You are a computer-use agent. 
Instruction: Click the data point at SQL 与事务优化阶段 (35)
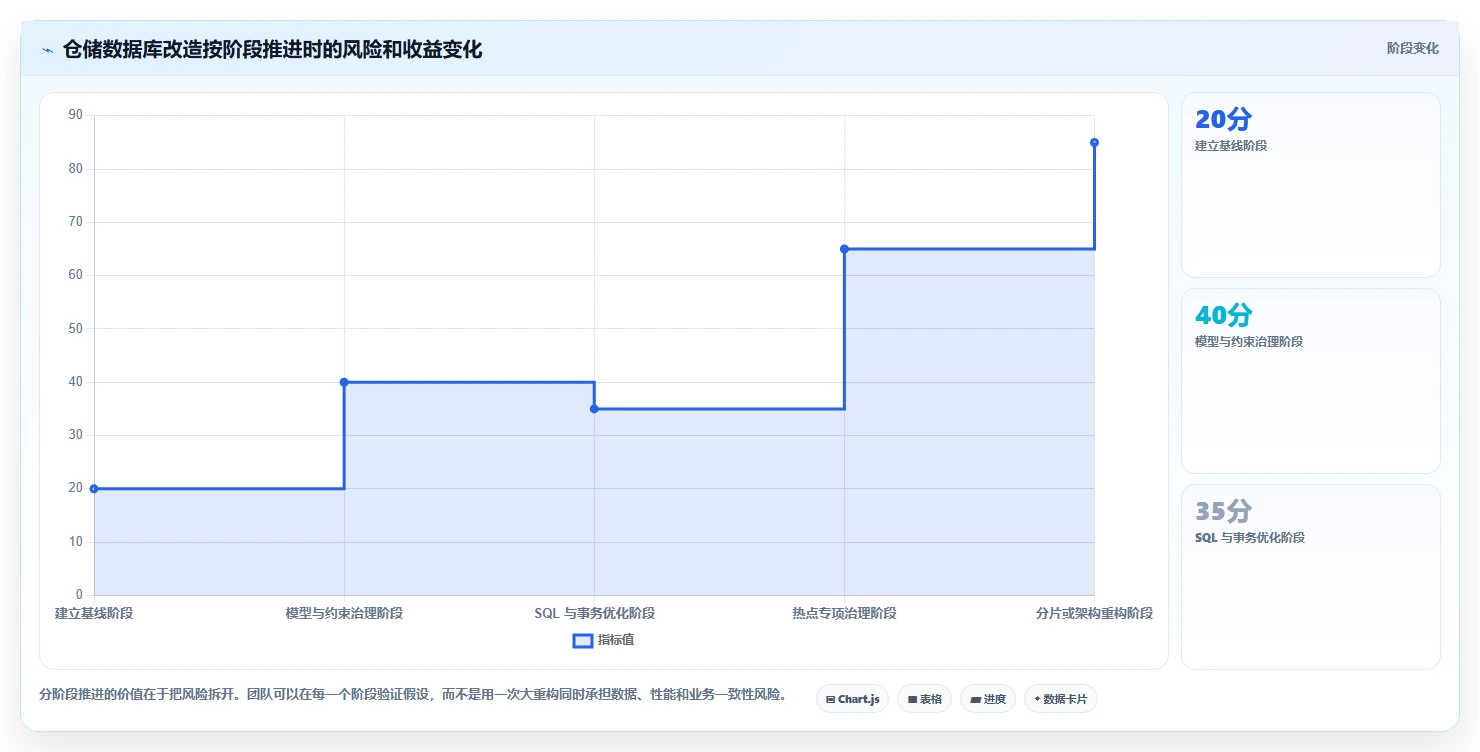click(594, 408)
